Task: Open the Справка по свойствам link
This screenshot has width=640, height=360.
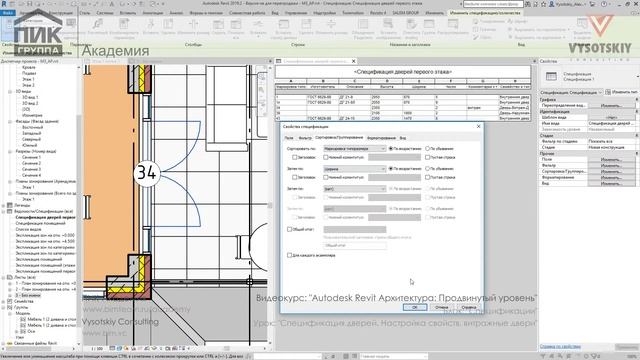Action: pos(560,347)
